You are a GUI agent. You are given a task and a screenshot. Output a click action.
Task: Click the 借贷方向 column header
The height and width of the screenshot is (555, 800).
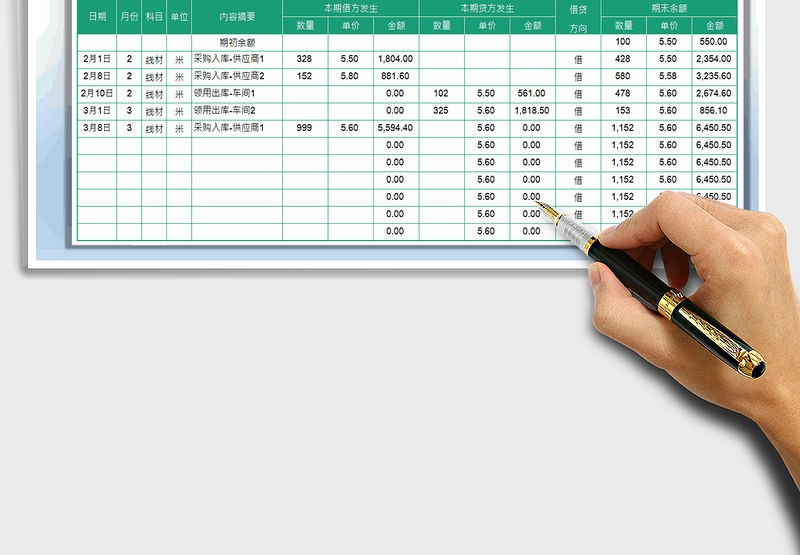pos(578,17)
